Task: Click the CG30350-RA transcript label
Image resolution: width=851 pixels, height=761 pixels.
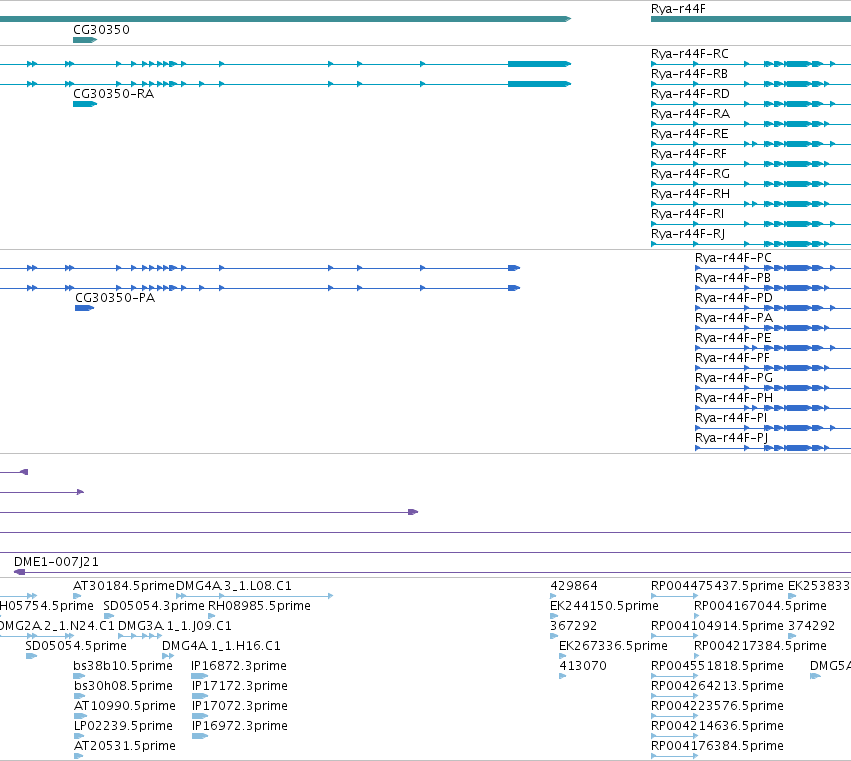Action: click(113, 94)
